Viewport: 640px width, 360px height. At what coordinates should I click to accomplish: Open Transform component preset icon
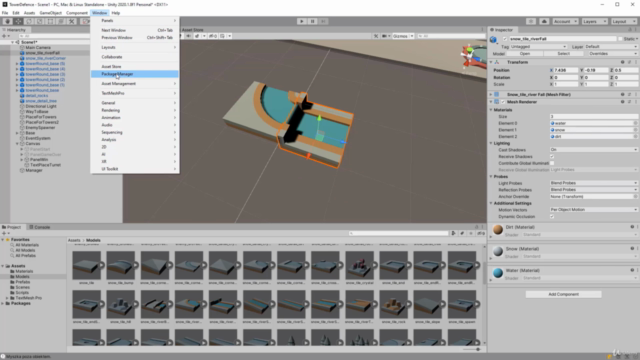pos(629,62)
